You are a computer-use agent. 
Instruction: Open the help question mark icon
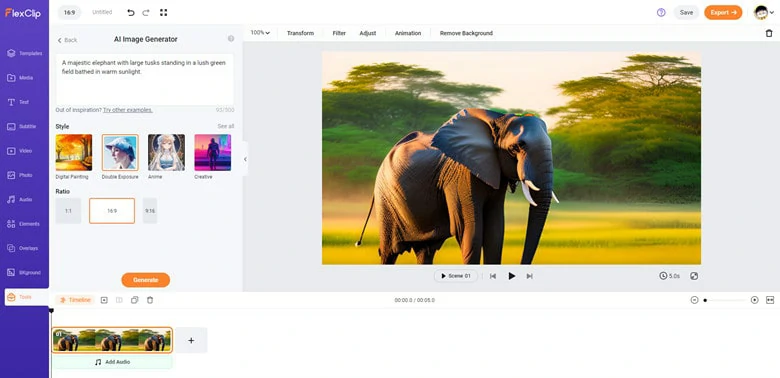tap(661, 12)
